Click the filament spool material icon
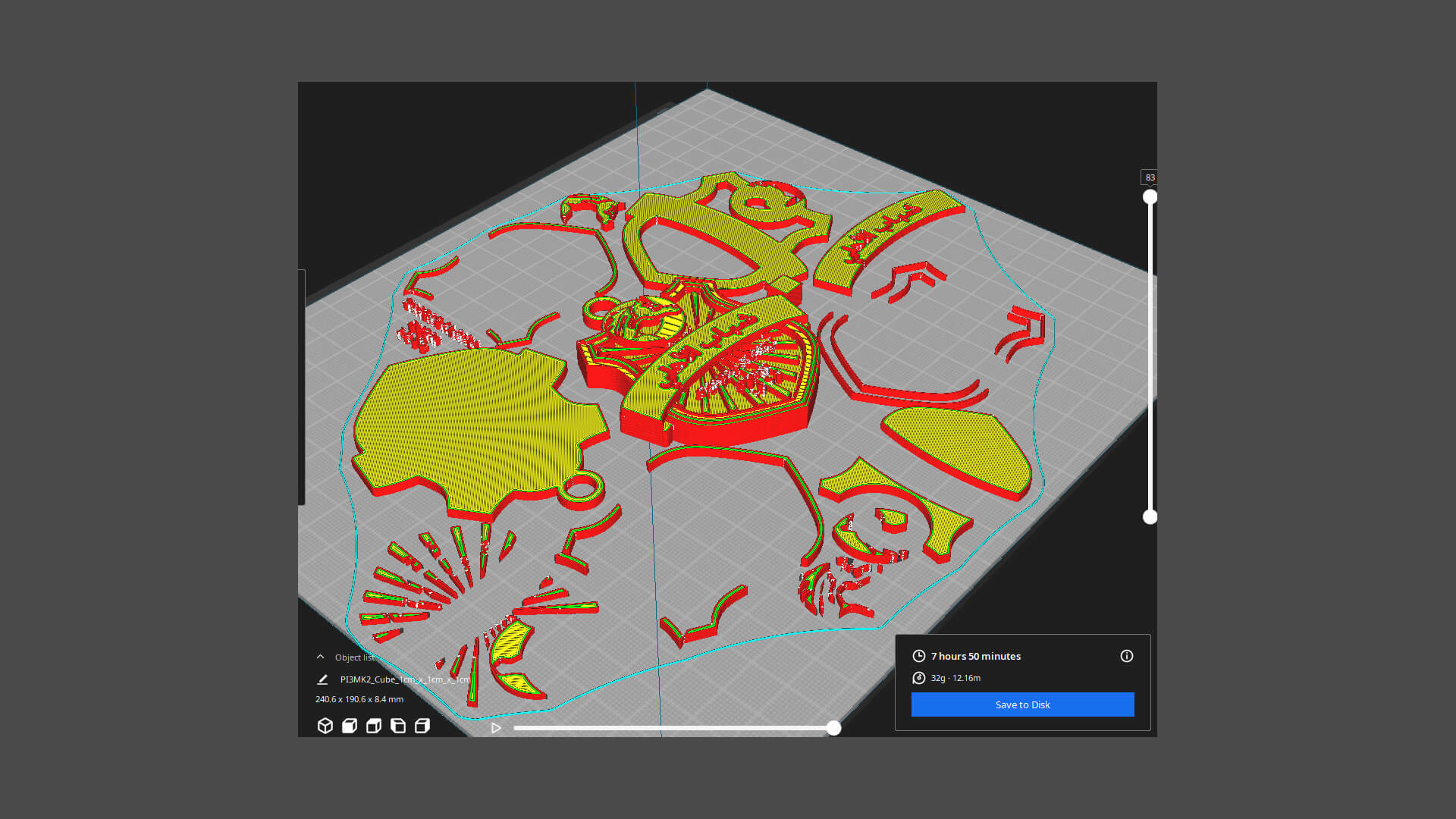1456x819 pixels. (x=919, y=678)
